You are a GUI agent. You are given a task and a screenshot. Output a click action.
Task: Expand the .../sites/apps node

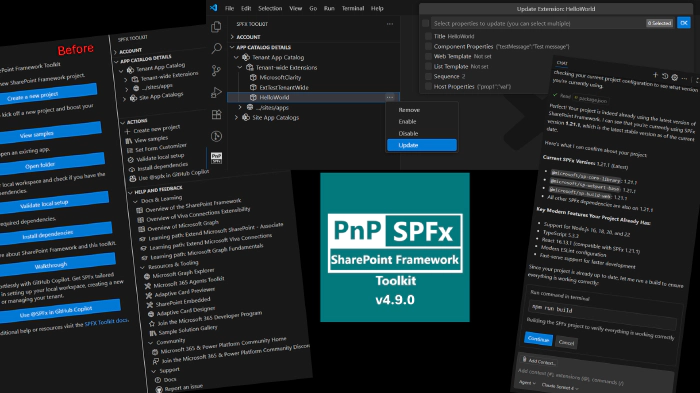point(240,108)
